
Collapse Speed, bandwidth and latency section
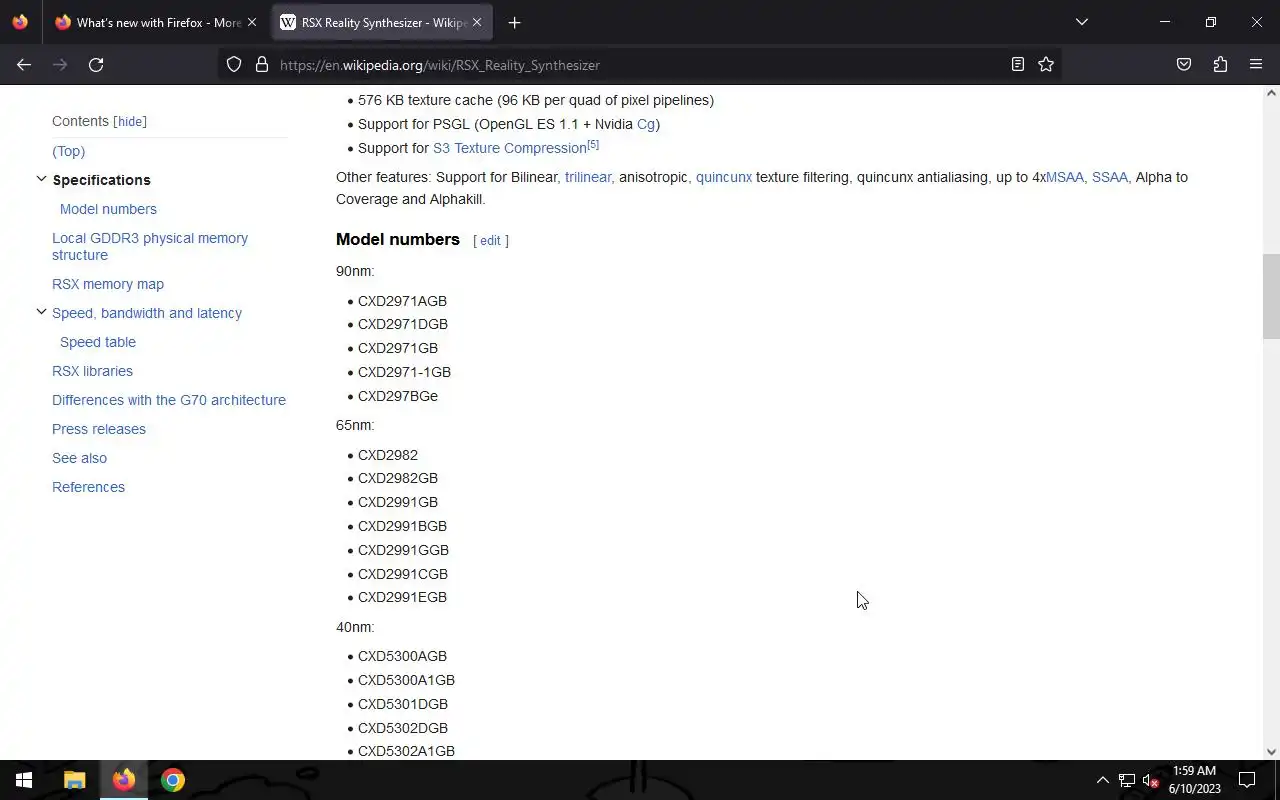pos(41,312)
